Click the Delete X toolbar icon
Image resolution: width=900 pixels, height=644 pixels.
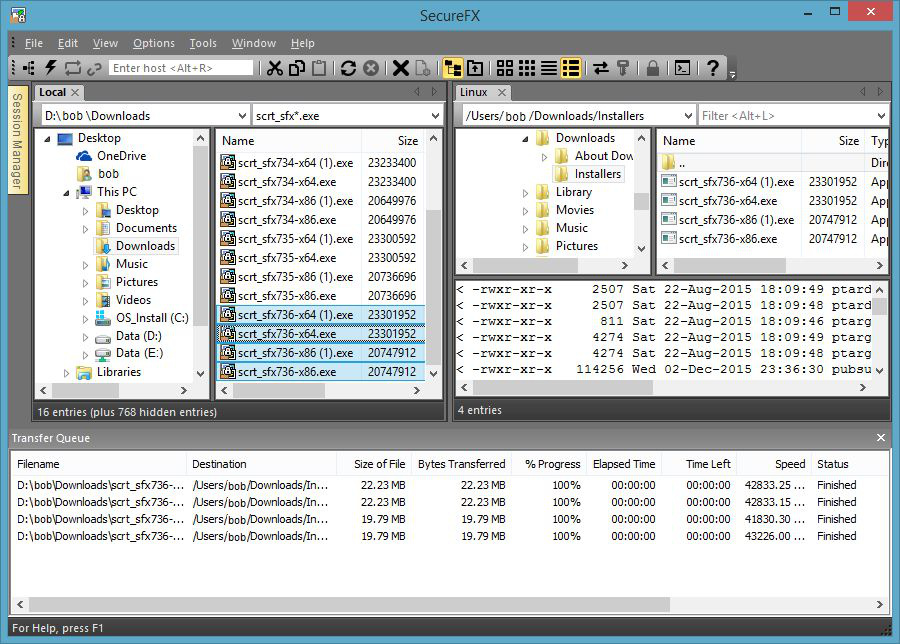coord(400,68)
